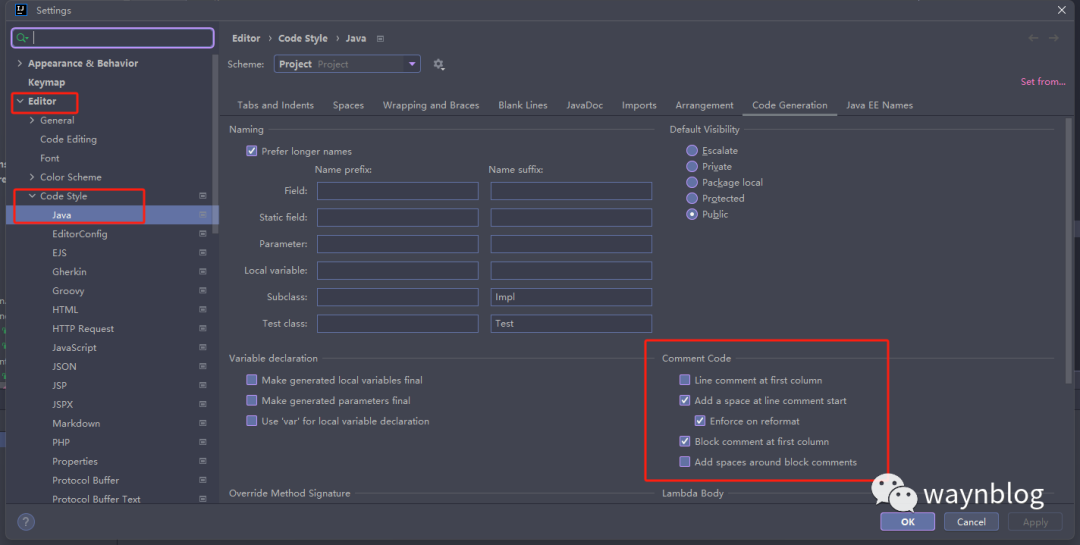Open the Imports tab
Image resolution: width=1080 pixels, height=545 pixels.
(639, 105)
